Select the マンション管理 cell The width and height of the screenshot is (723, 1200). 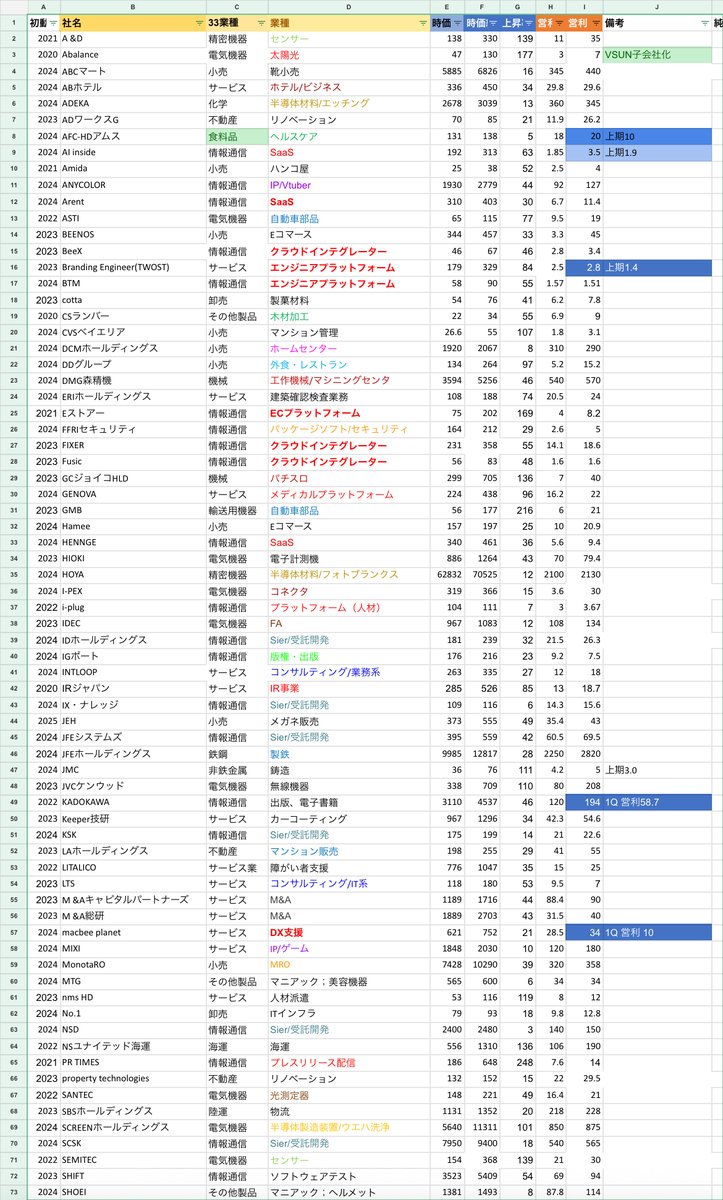349,331
